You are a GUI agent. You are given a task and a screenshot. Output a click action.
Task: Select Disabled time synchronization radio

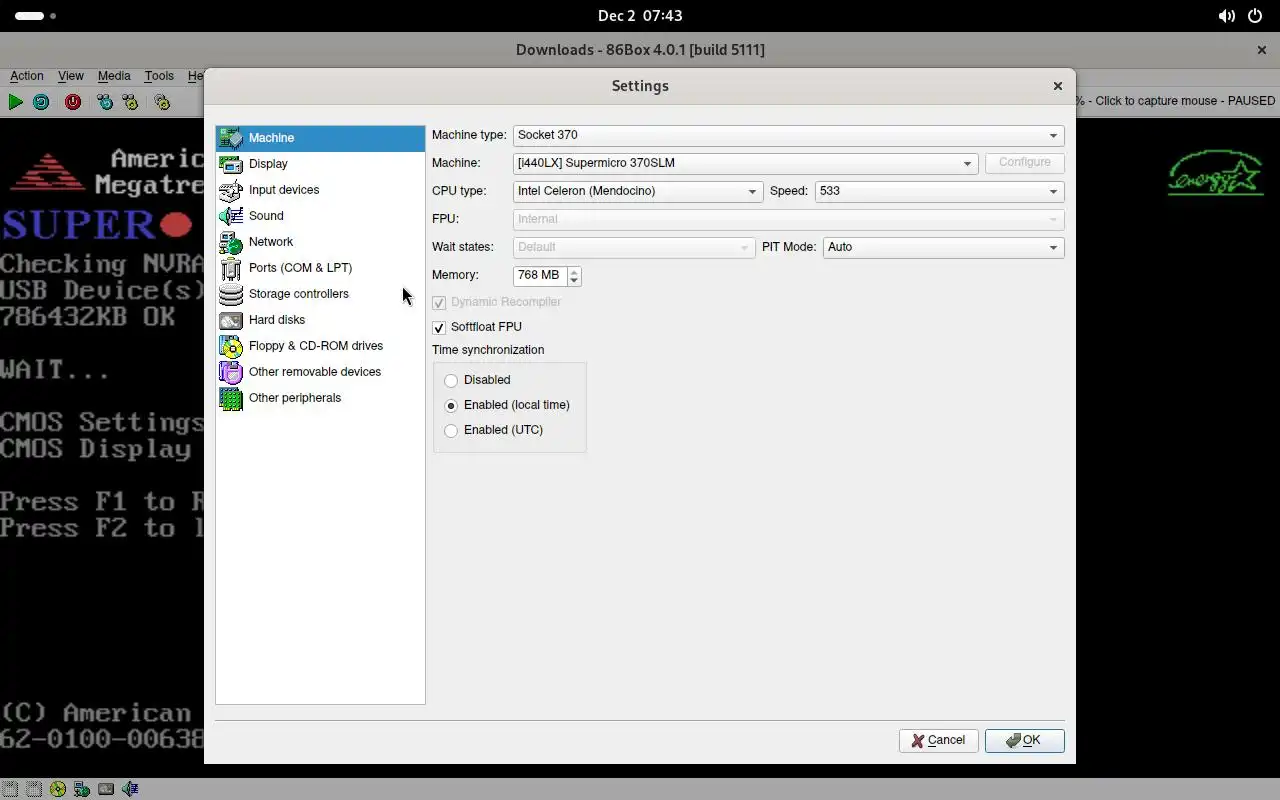click(x=451, y=380)
